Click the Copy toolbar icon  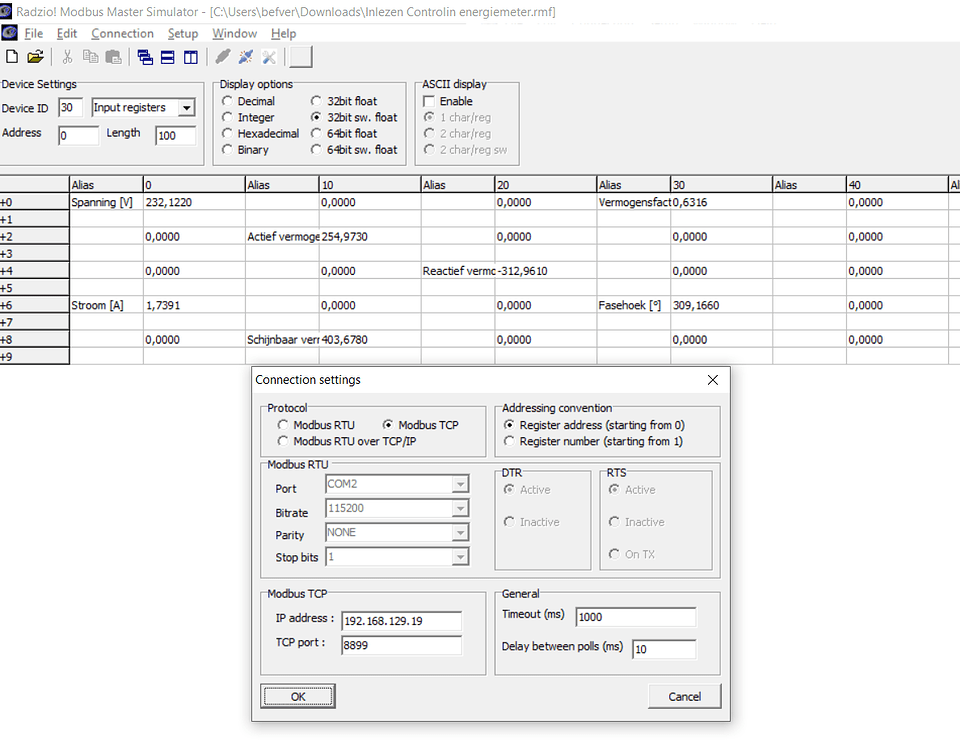[91, 57]
